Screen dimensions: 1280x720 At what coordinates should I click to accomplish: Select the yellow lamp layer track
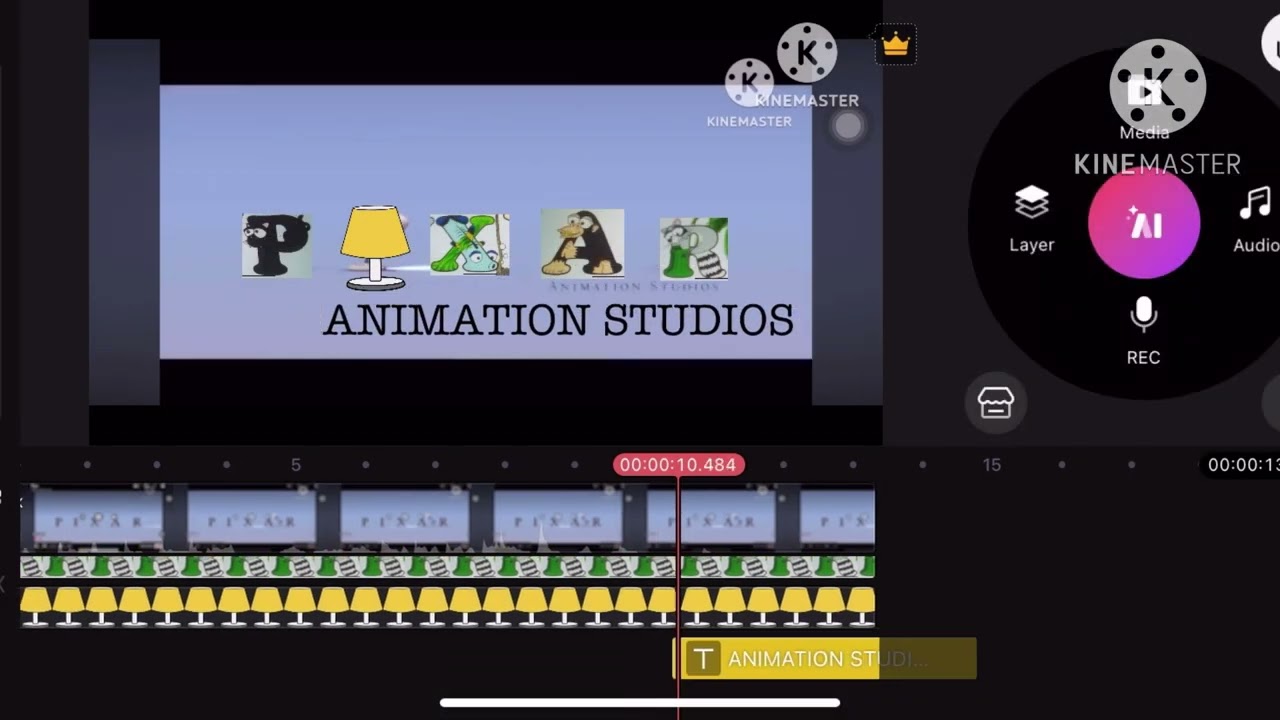448,606
